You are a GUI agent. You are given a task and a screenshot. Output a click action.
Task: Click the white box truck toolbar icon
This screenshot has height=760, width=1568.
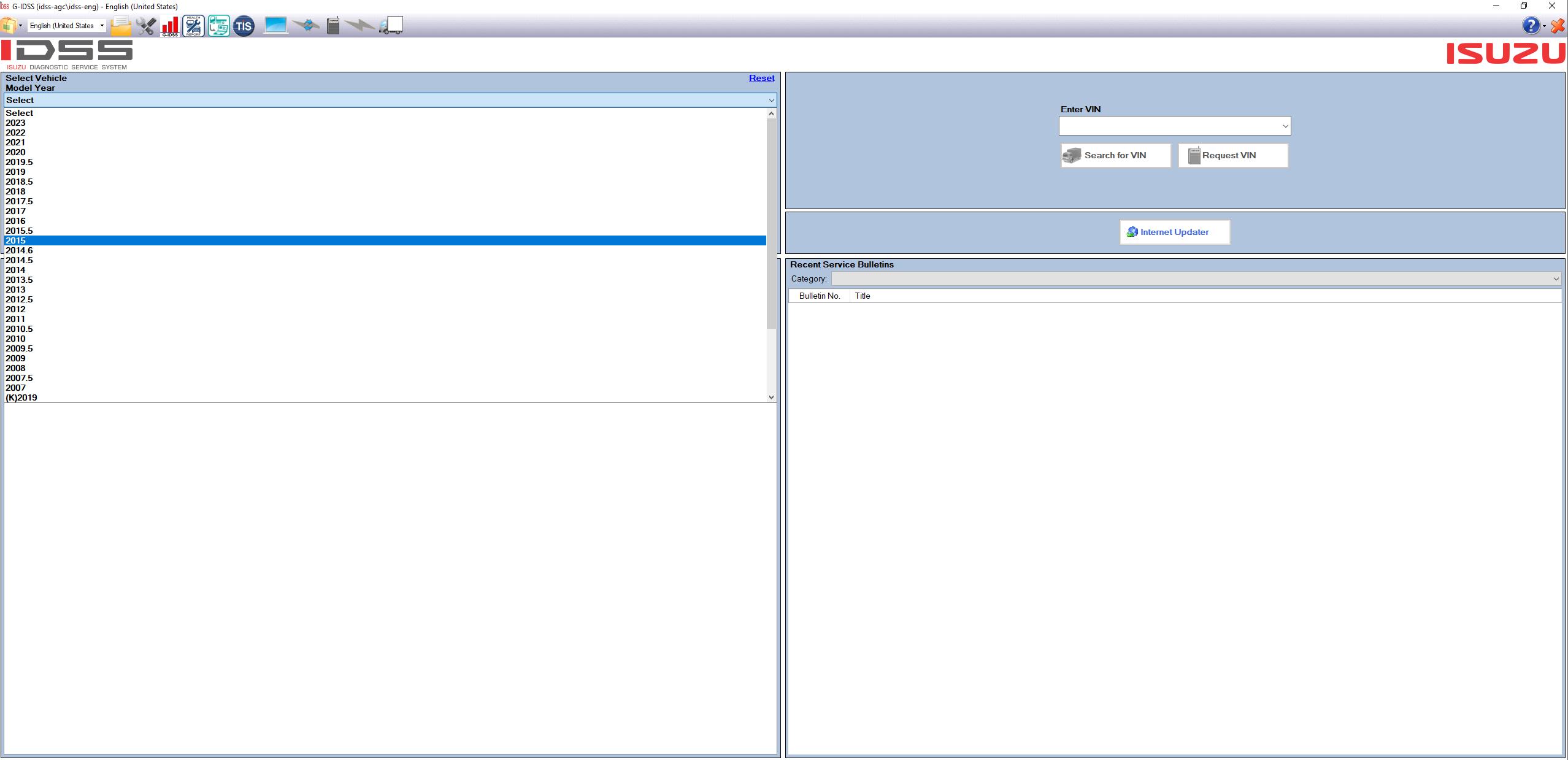(391, 26)
